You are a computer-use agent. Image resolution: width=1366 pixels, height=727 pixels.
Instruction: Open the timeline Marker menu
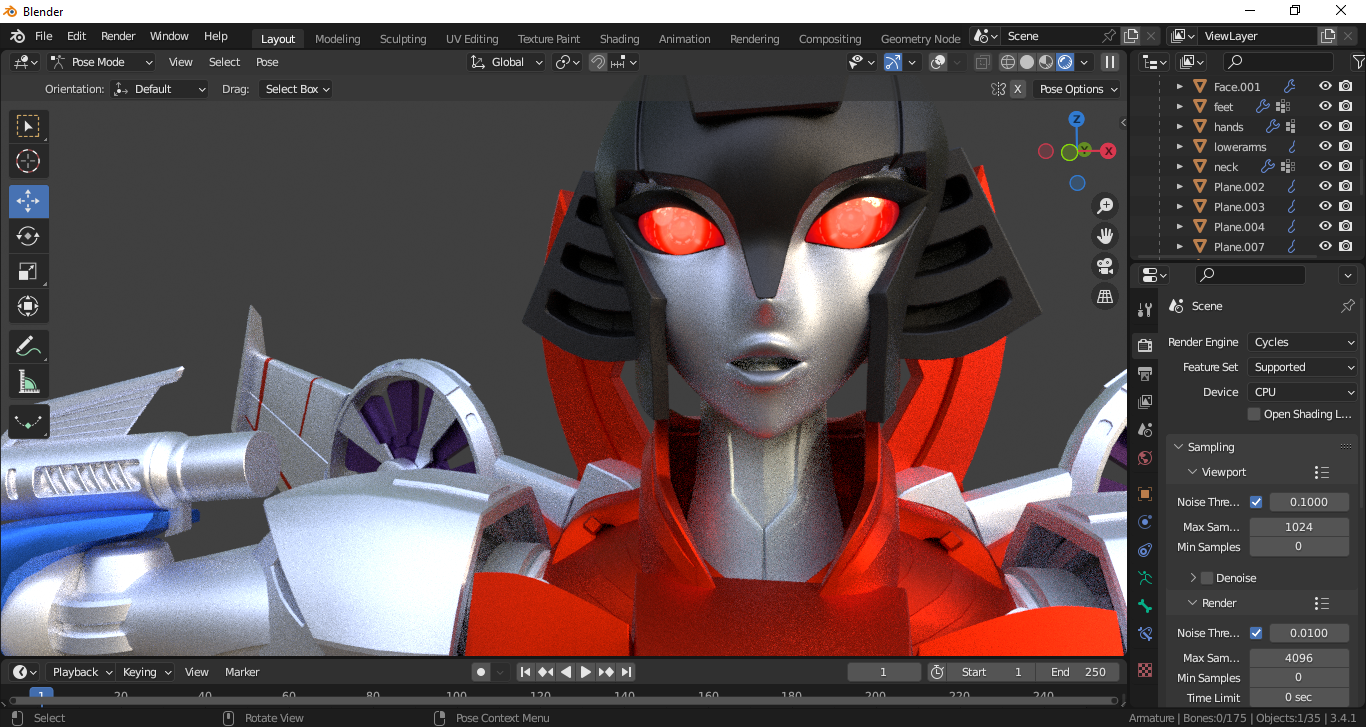[242, 672]
